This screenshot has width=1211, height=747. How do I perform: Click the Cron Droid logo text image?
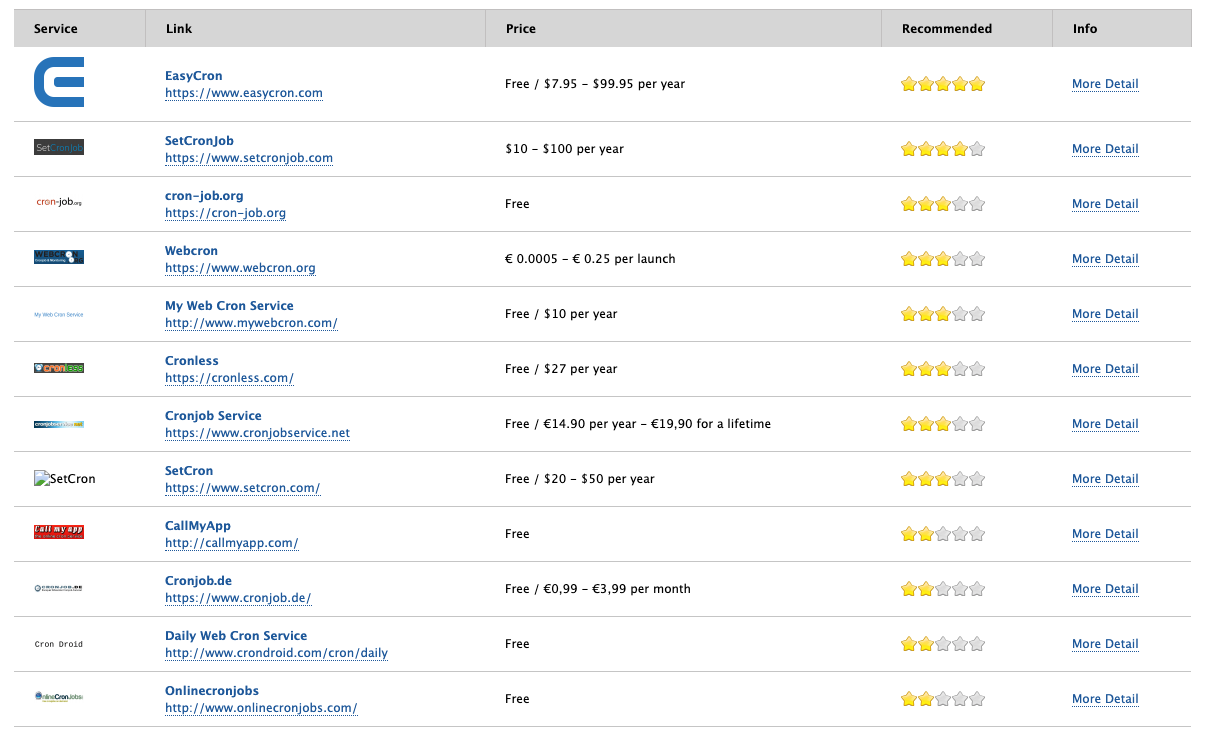click(59, 644)
